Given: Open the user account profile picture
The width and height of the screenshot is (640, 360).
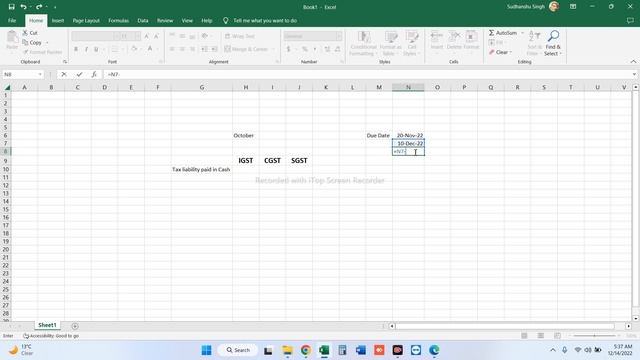Looking at the screenshot, I should tap(554, 7).
